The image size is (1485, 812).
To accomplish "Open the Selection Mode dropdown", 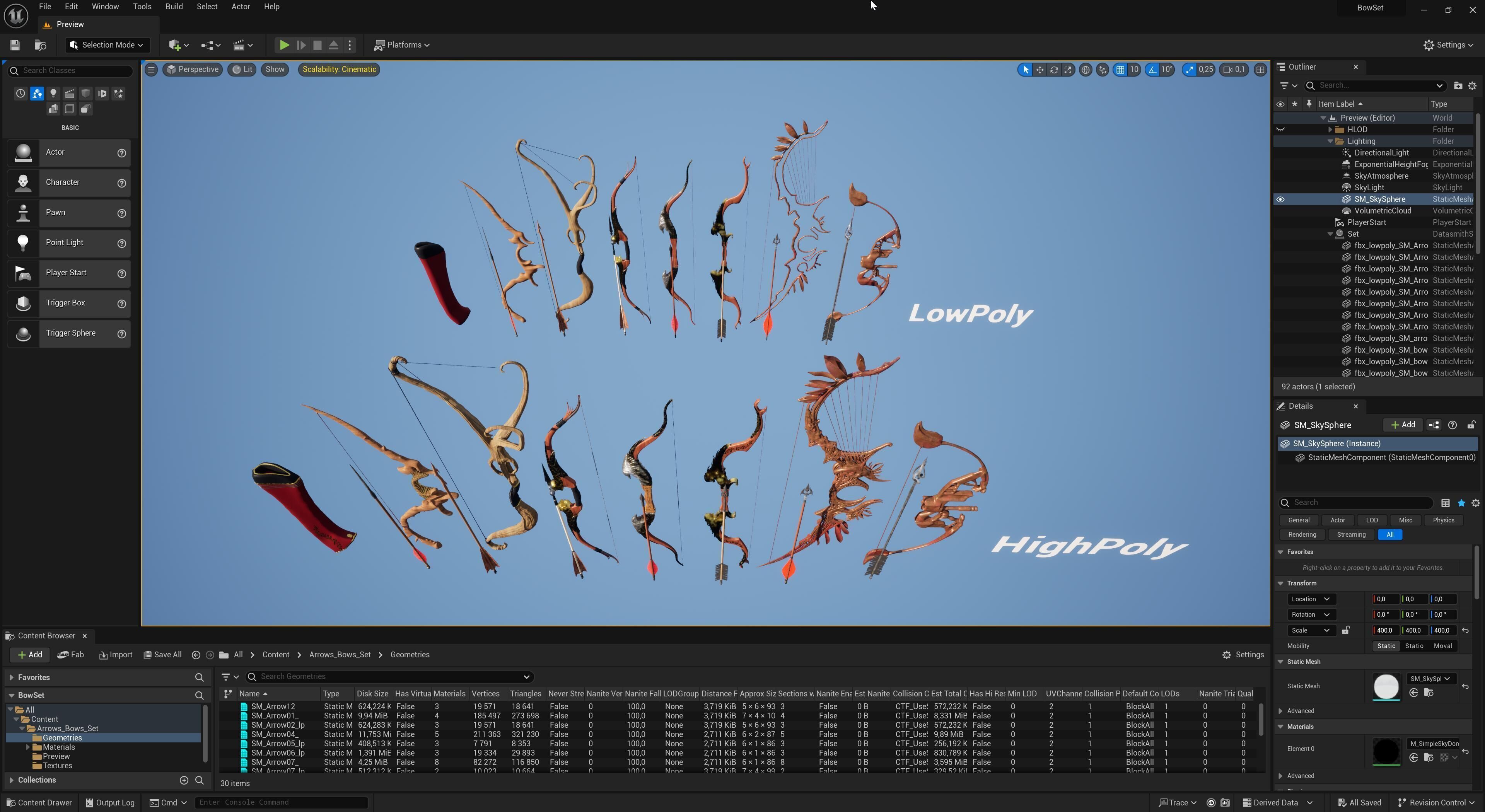I will tap(107, 45).
